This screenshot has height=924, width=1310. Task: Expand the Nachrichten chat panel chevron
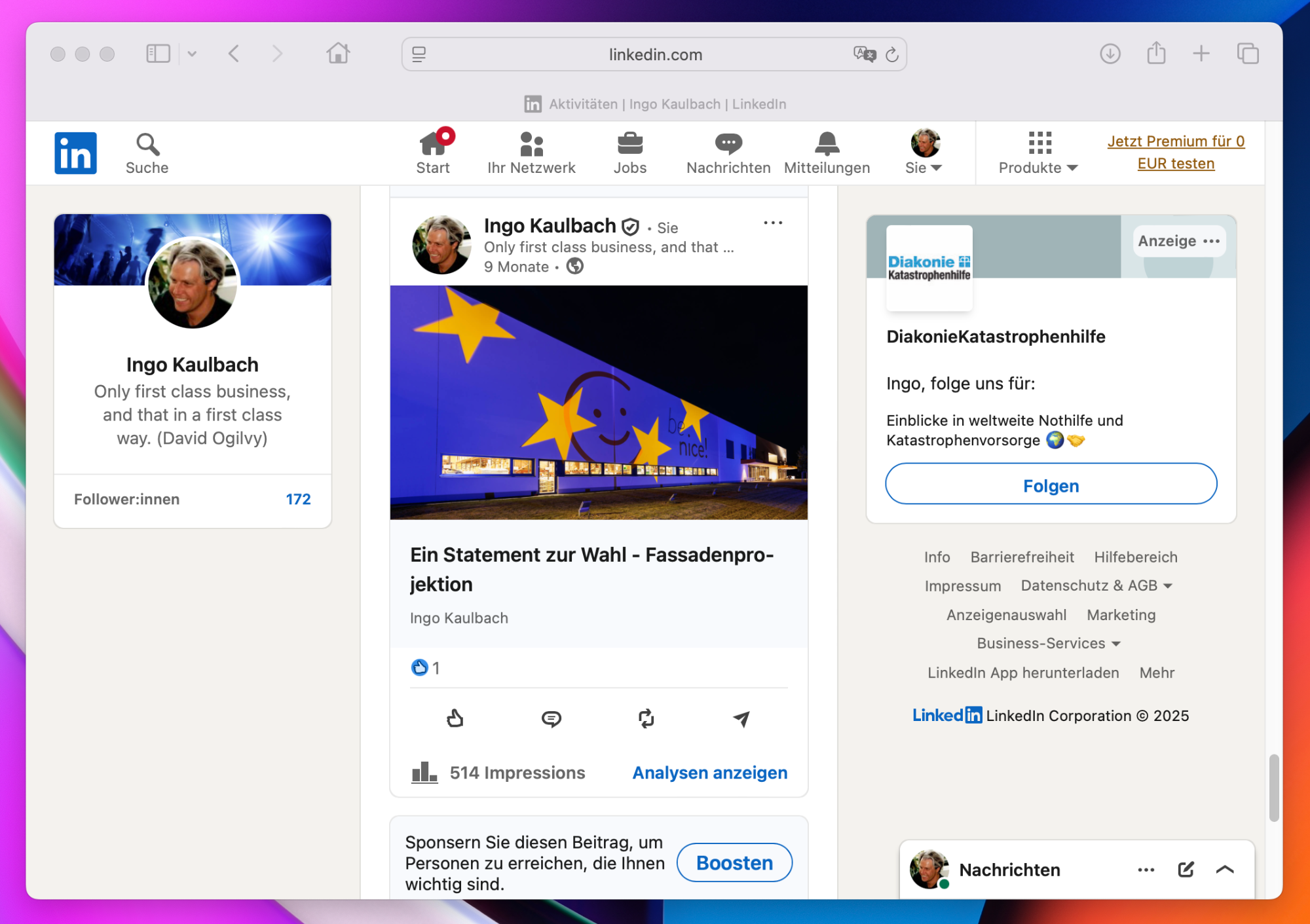(1225, 869)
